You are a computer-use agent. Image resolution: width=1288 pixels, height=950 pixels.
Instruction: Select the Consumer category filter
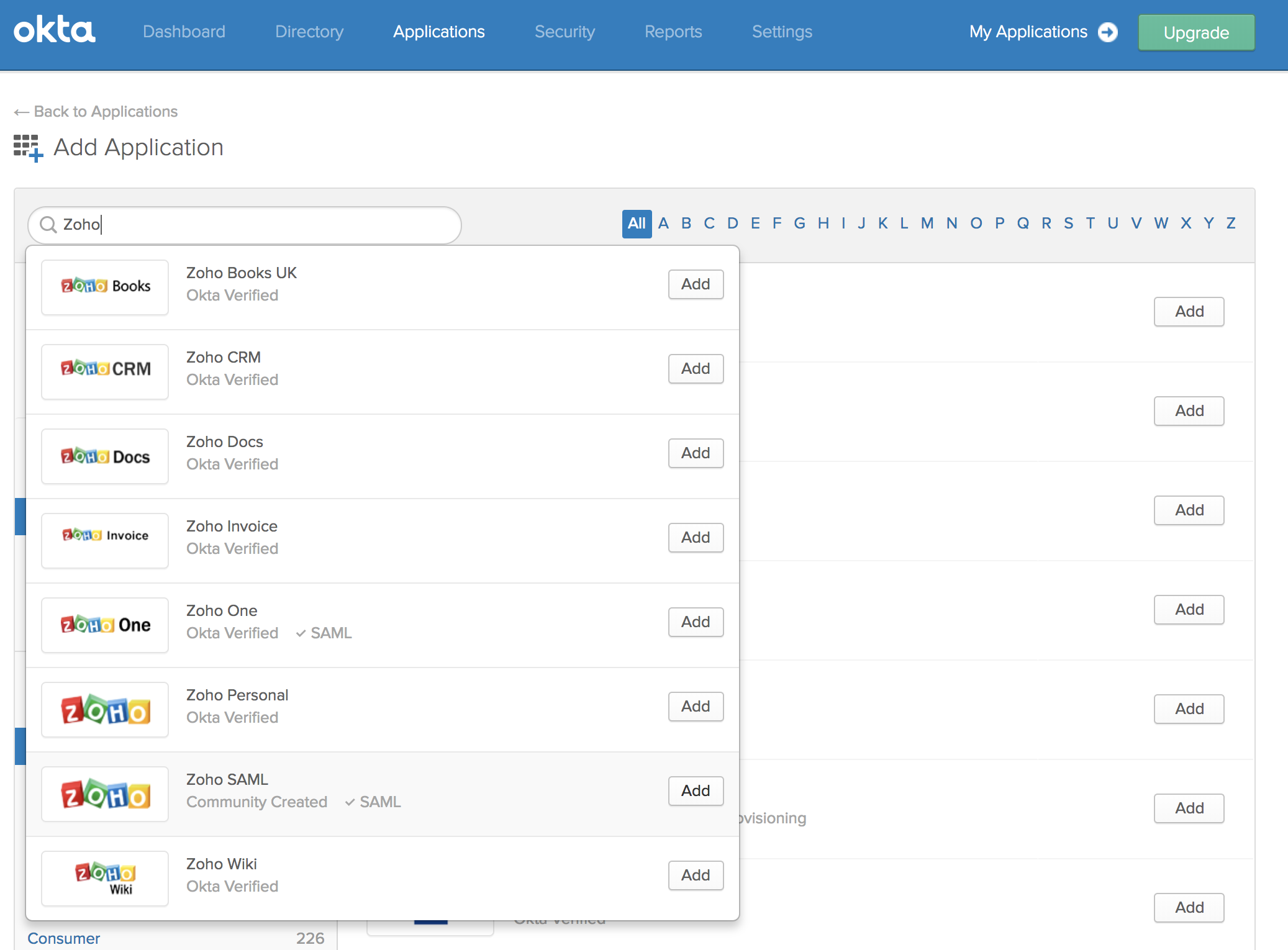(x=64, y=938)
